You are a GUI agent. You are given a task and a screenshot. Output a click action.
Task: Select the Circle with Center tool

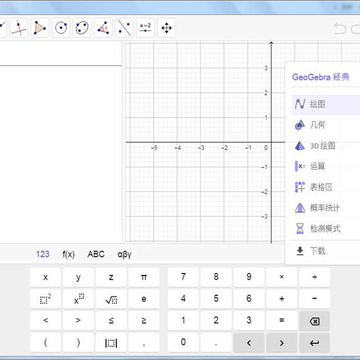click(x=61, y=28)
